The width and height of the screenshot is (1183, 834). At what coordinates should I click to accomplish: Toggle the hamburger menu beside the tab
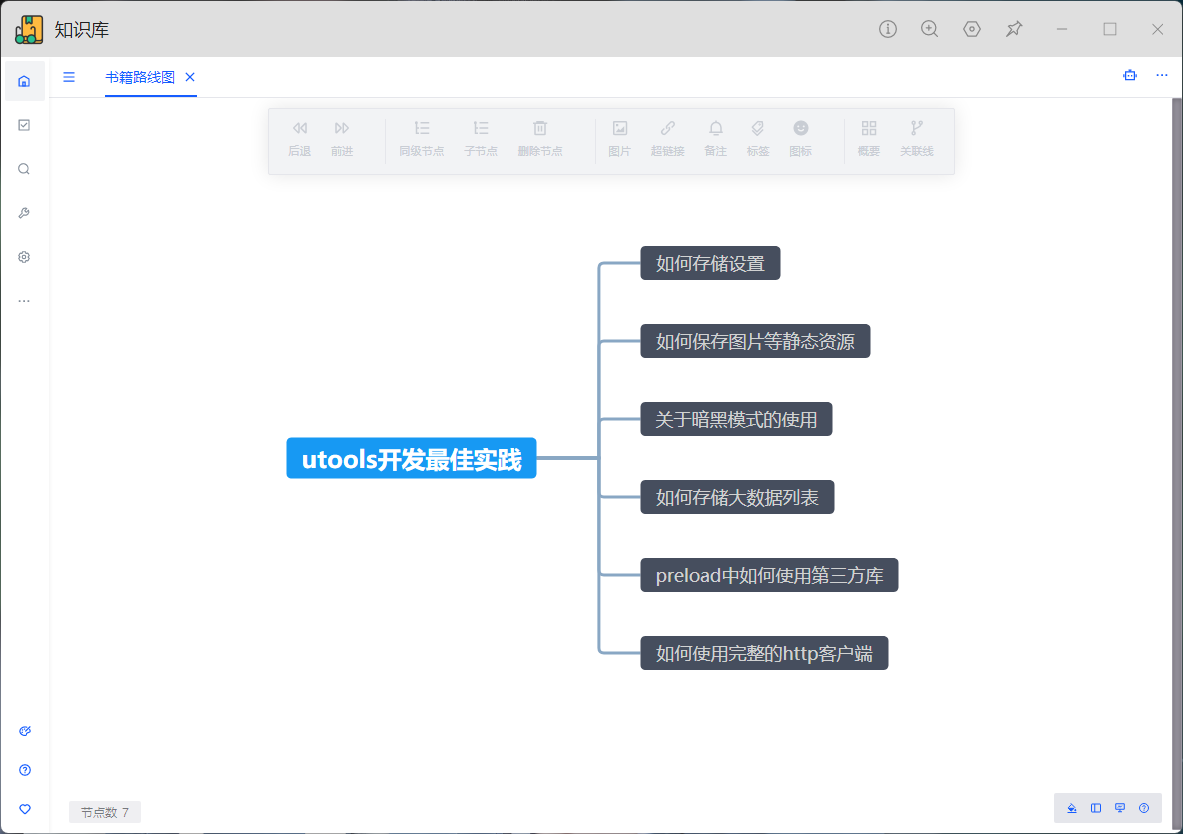click(69, 77)
